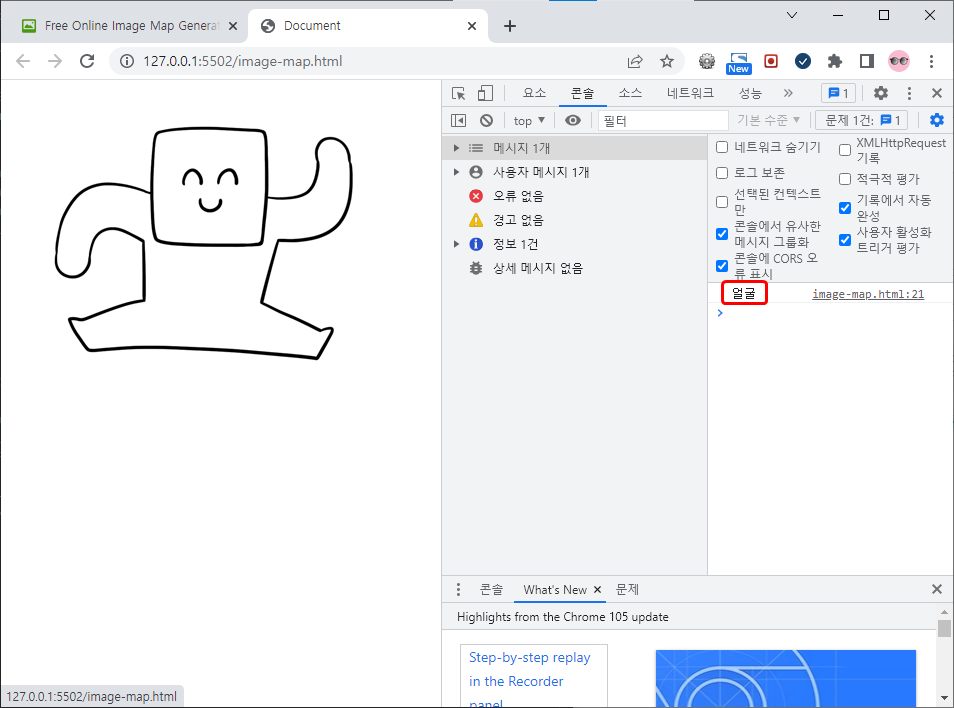
Task: Open the Chrome profile avatar
Action: [x=899, y=61]
